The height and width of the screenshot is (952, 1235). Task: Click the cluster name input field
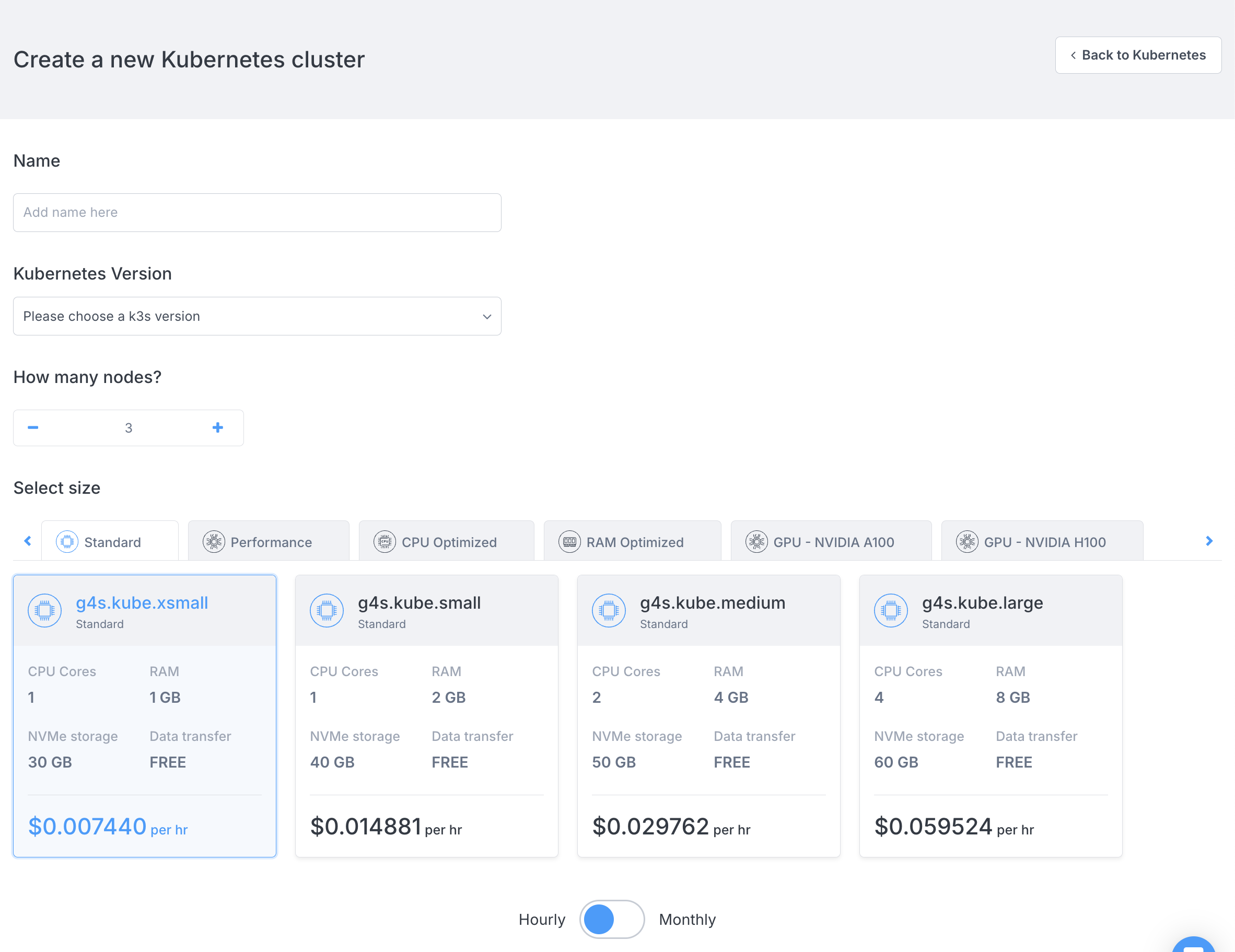click(257, 212)
